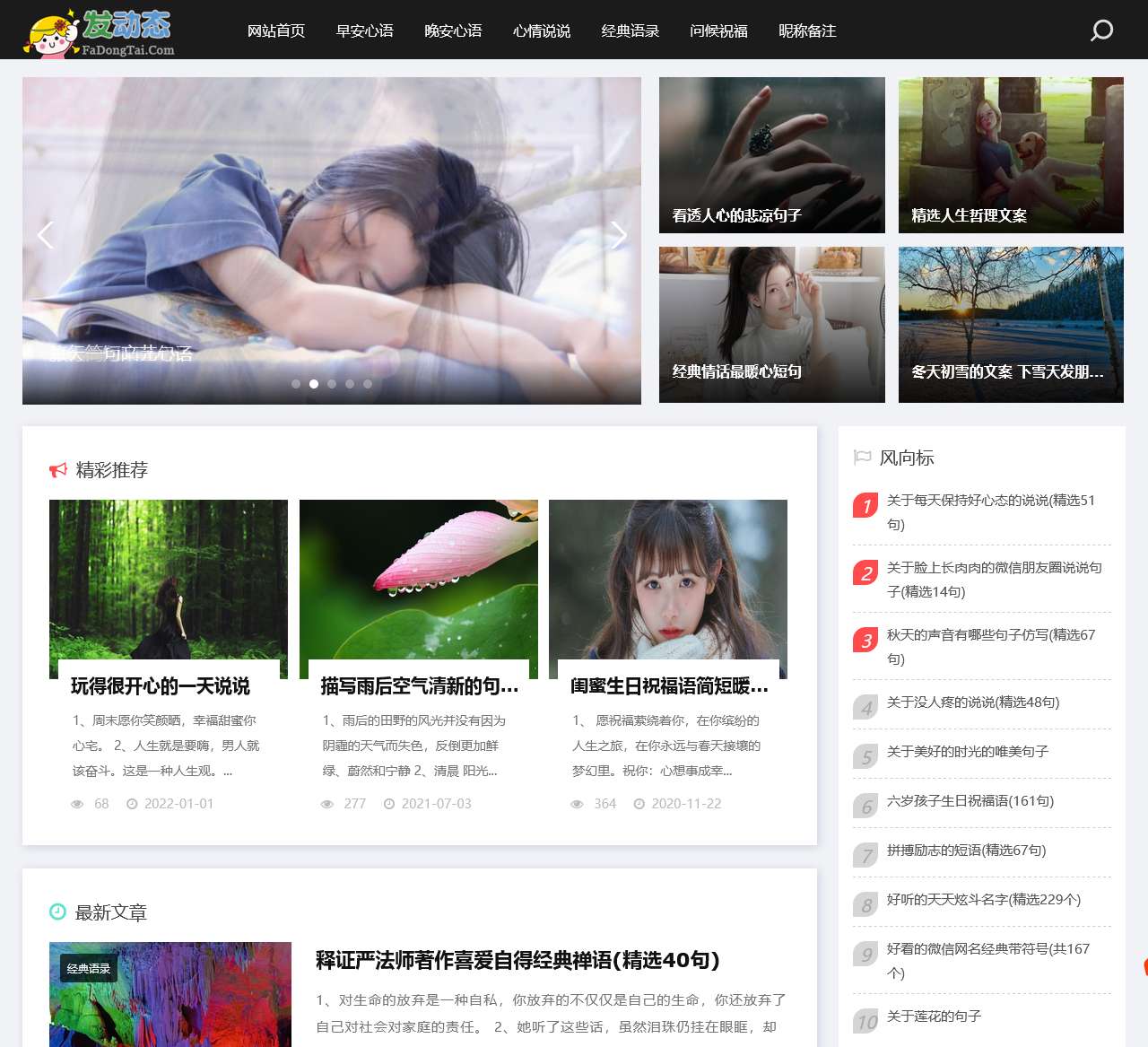Open the 经典语录 navigation entry
1148x1047 pixels.
(x=631, y=31)
